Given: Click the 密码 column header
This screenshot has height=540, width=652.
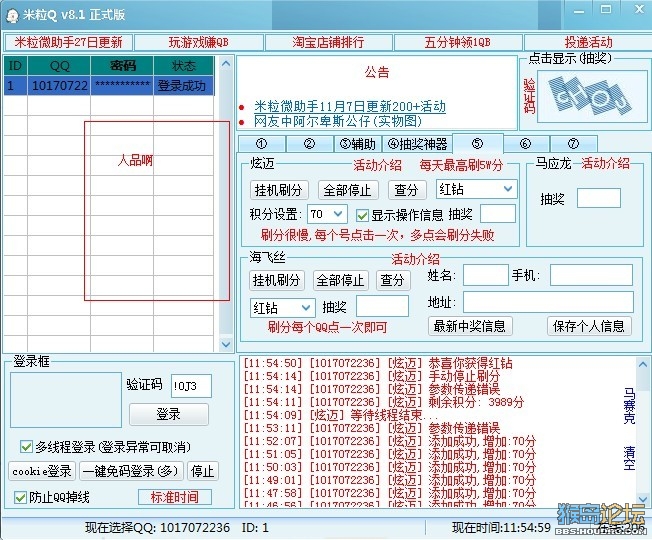Looking at the screenshot, I should (x=122, y=66).
